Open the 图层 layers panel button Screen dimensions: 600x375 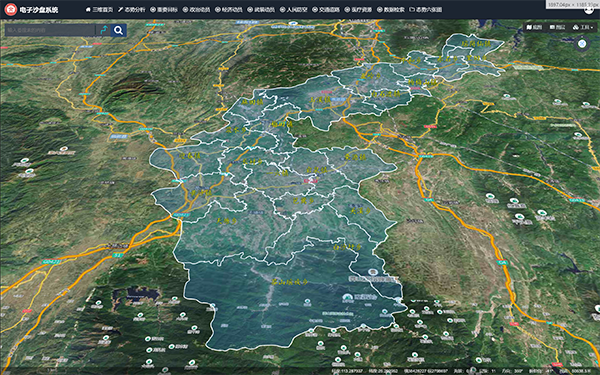pos(557,27)
